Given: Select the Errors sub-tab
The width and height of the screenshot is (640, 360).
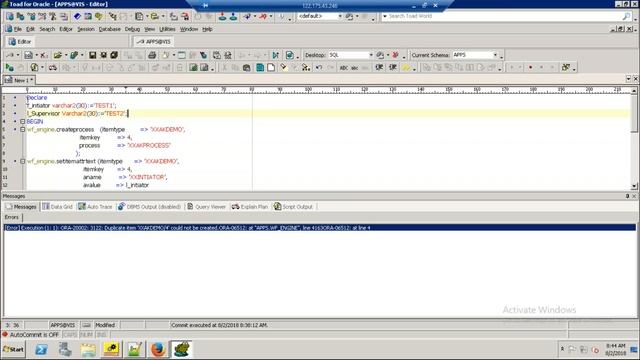Looking at the screenshot, I should 11,218.
